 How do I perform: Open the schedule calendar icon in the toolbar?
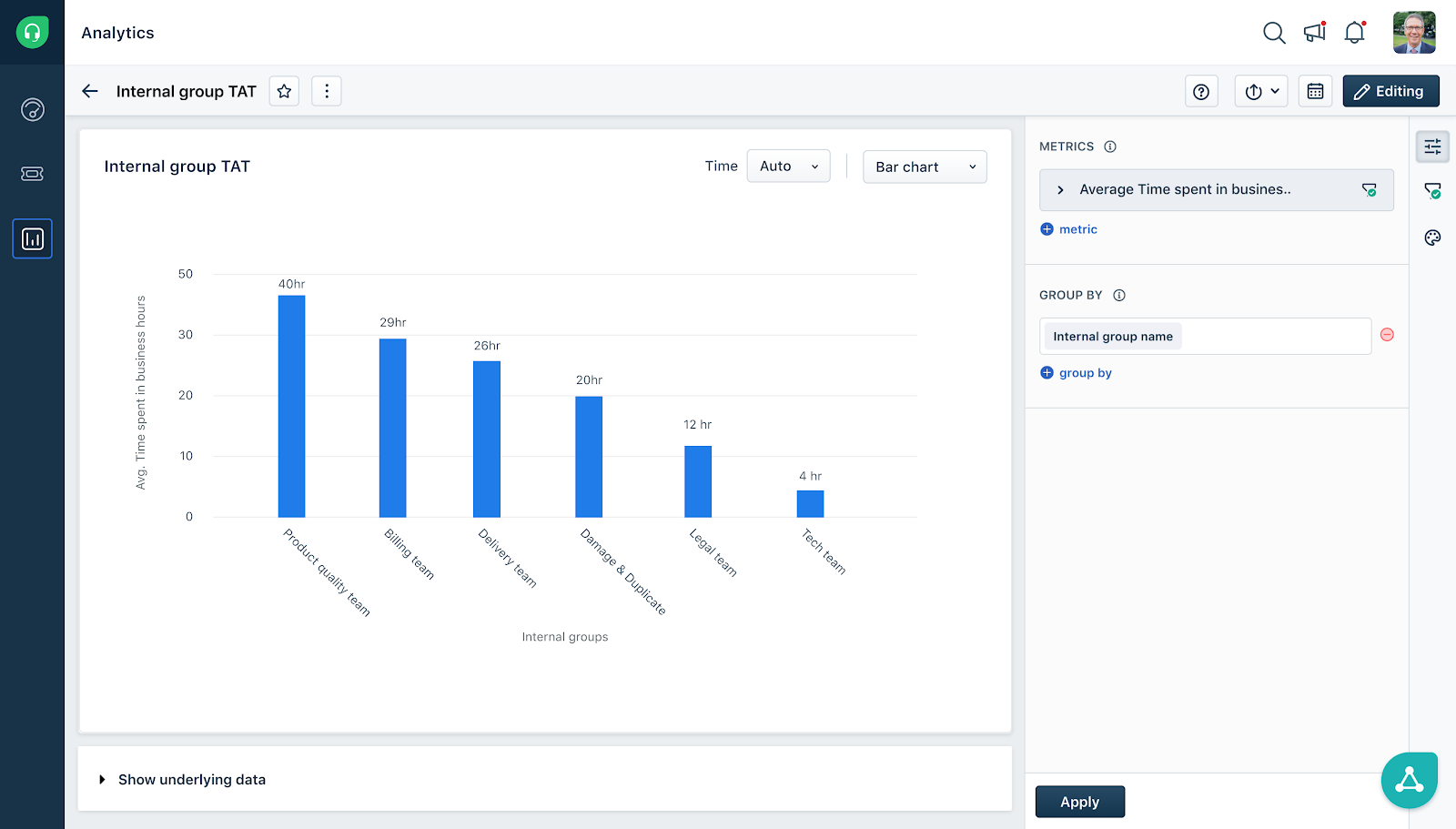(1315, 91)
